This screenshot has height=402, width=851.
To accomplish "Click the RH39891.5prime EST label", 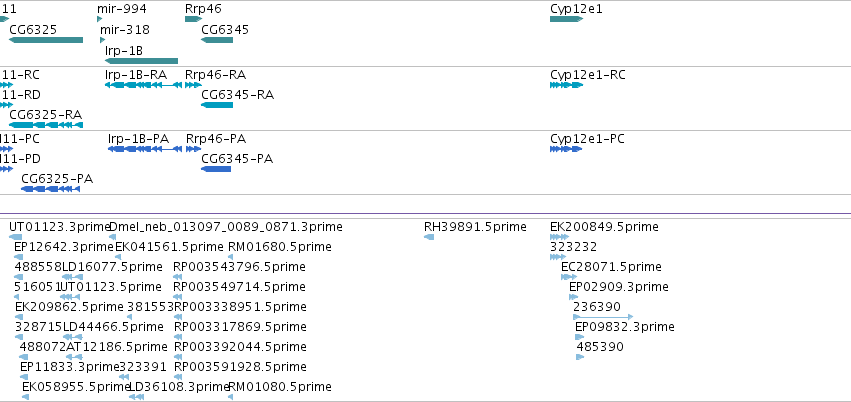I will [x=475, y=227].
